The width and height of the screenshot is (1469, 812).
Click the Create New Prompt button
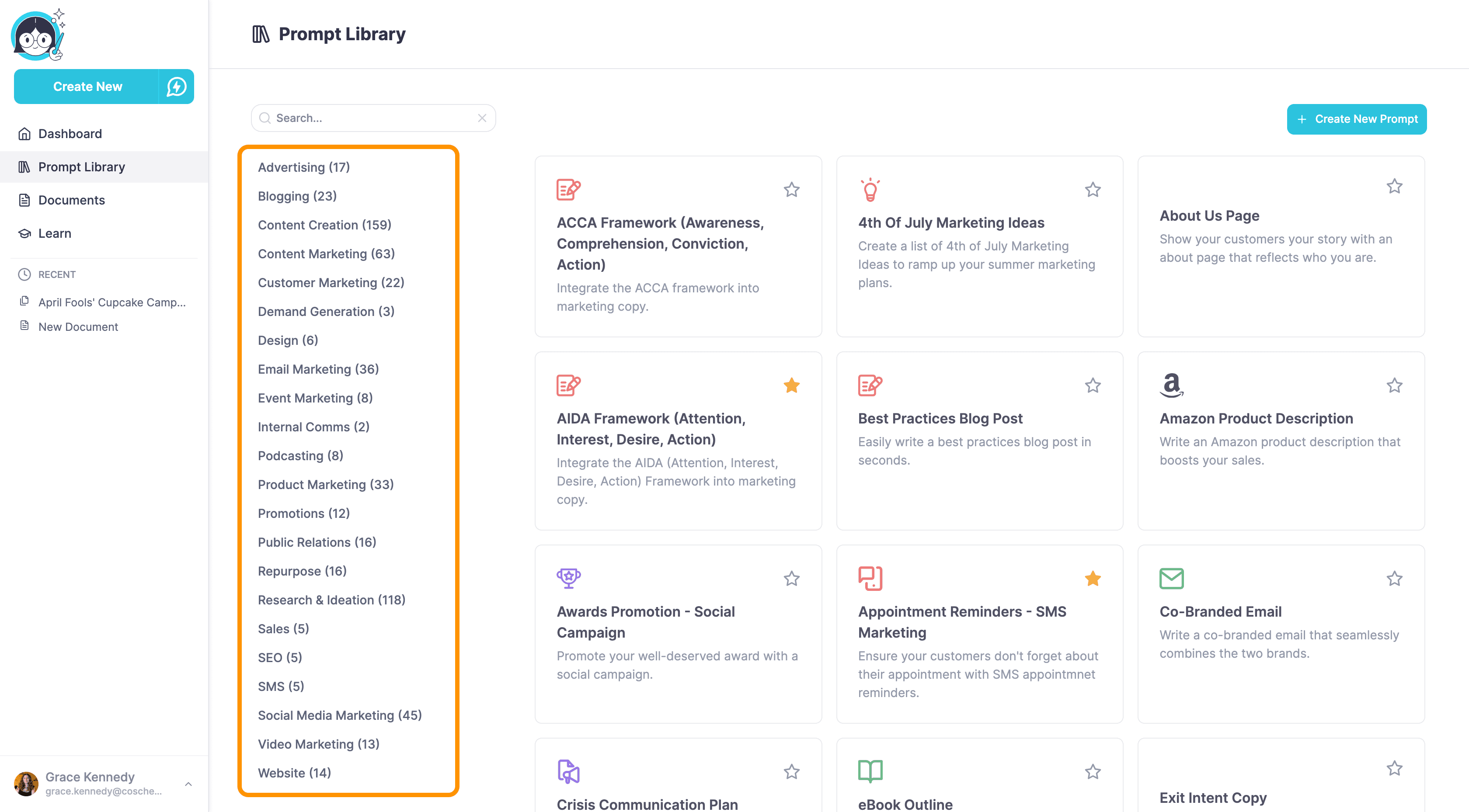[1356, 119]
